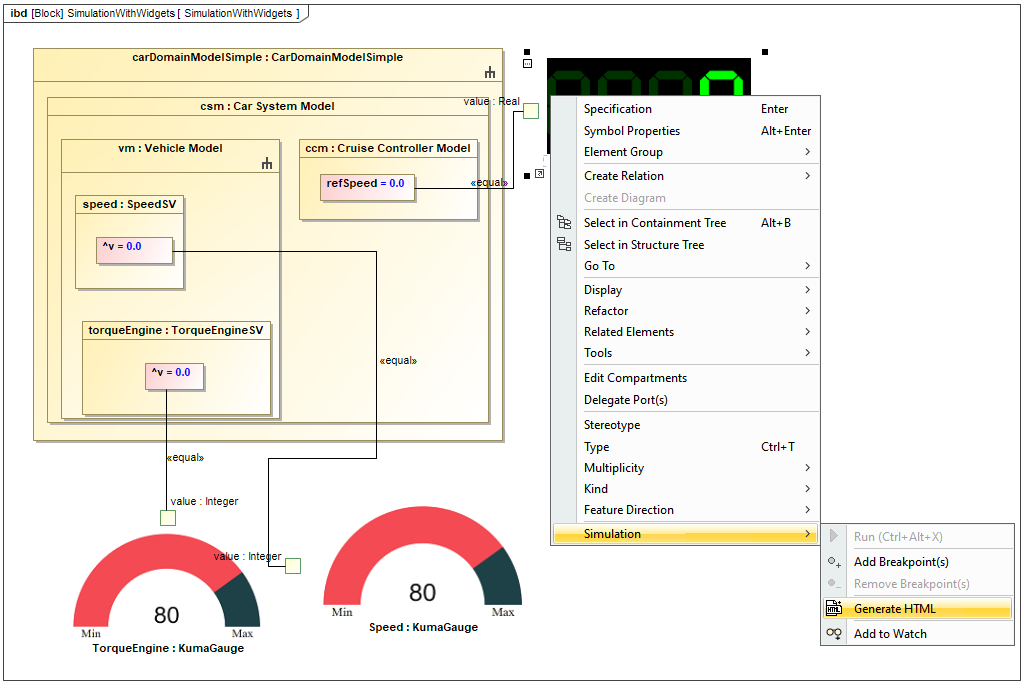Click the value port square above TorqueEngine gauge
Image resolution: width=1024 pixels, height=683 pixels.
click(x=168, y=517)
